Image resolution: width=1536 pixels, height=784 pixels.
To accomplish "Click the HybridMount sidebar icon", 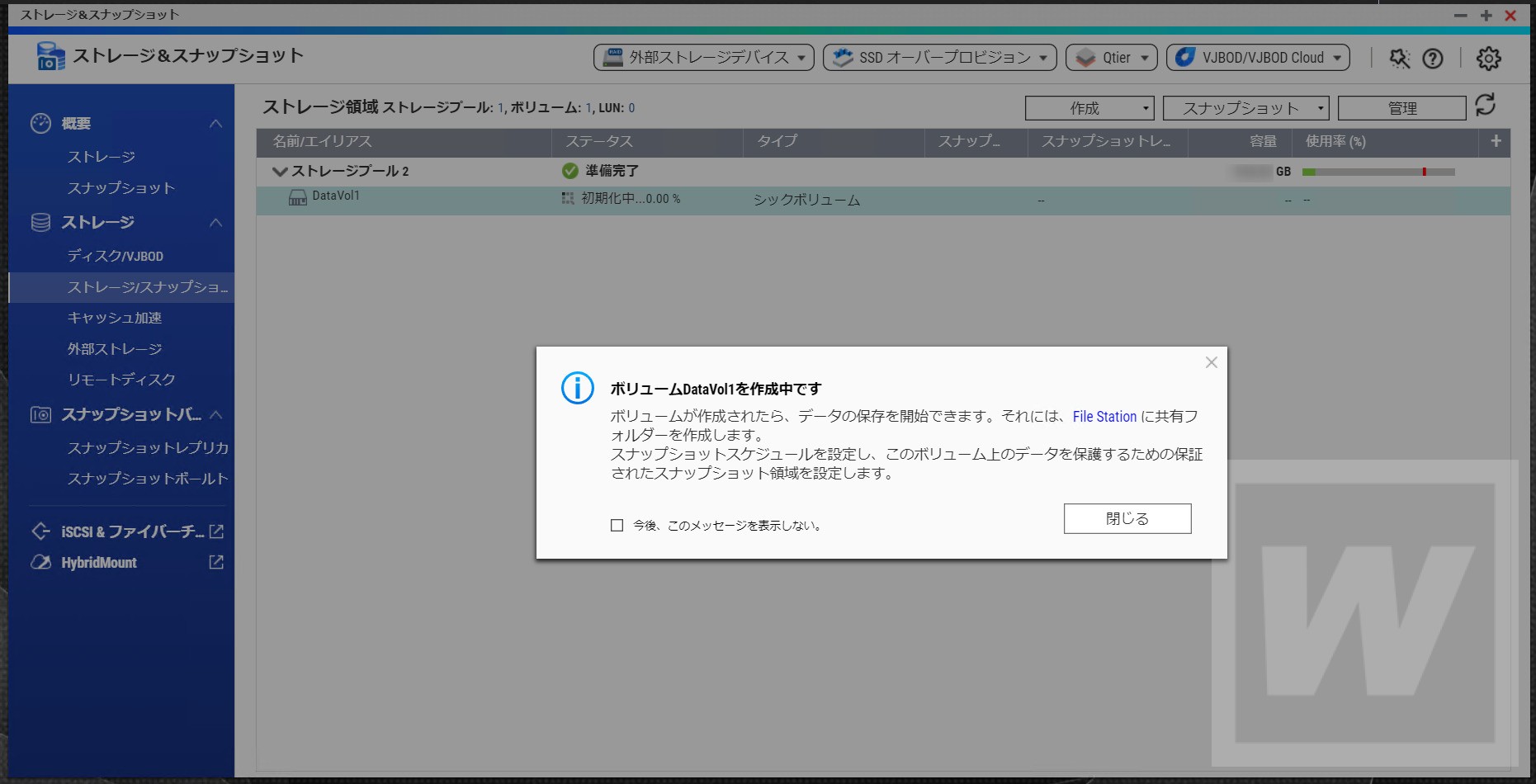I will coord(40,562).
